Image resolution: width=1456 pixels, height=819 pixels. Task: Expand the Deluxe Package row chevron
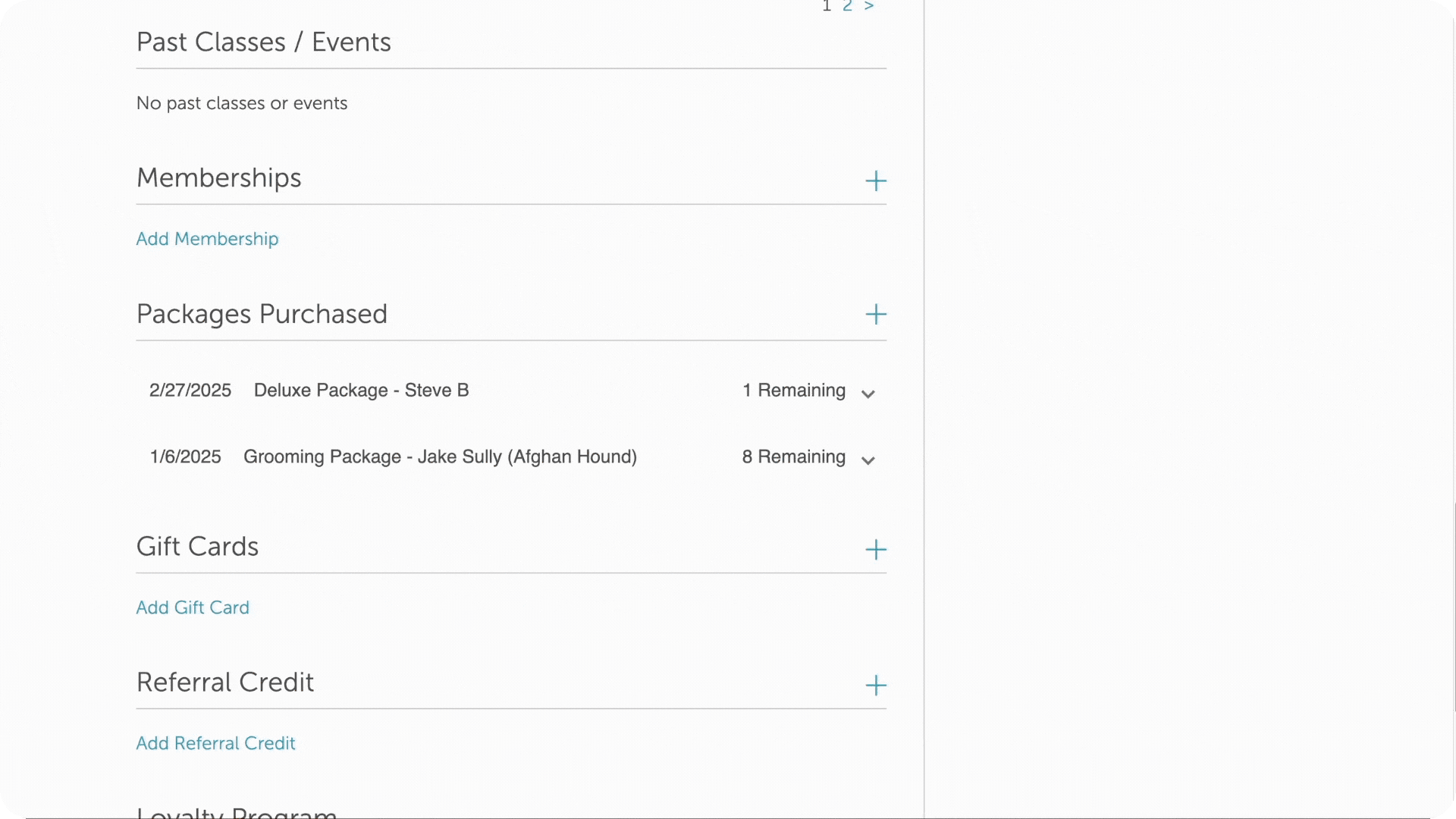pyautogui.click(x=868, y=394)
